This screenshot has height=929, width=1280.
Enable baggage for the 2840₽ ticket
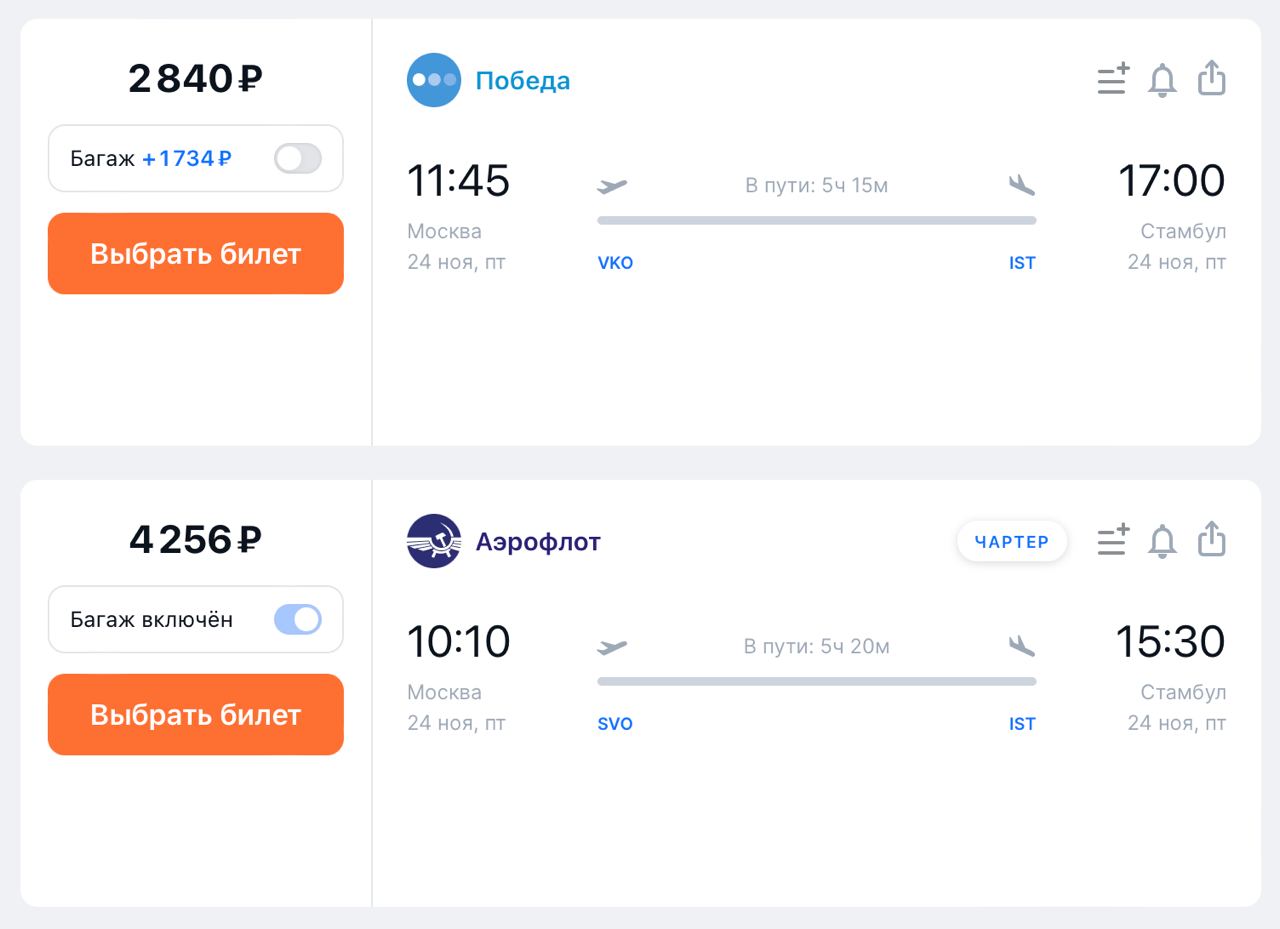297,158
